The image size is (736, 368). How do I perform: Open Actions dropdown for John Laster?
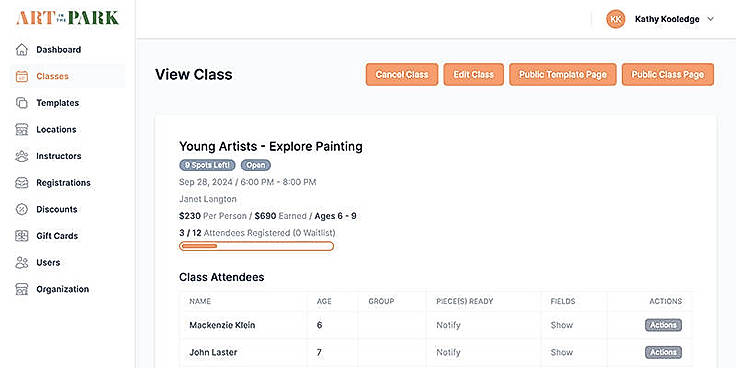tap(663, 352)
